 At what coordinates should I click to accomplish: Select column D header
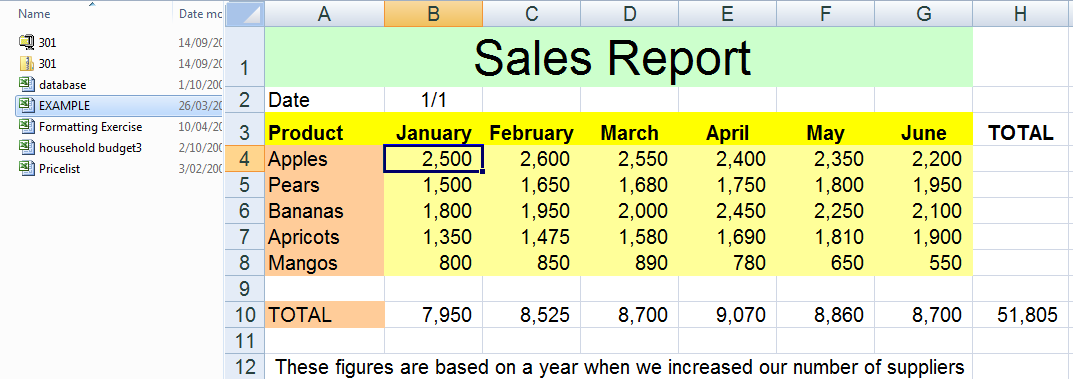630,13
